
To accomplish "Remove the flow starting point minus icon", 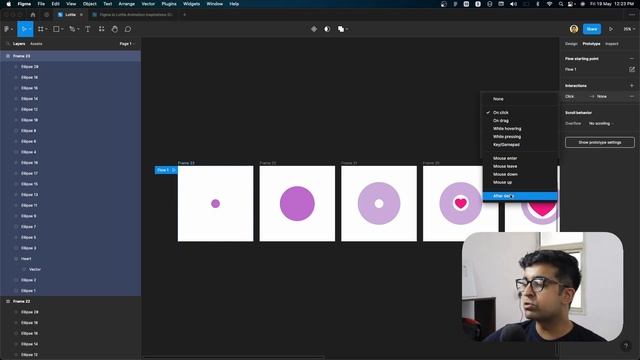I will click(632, 59).
